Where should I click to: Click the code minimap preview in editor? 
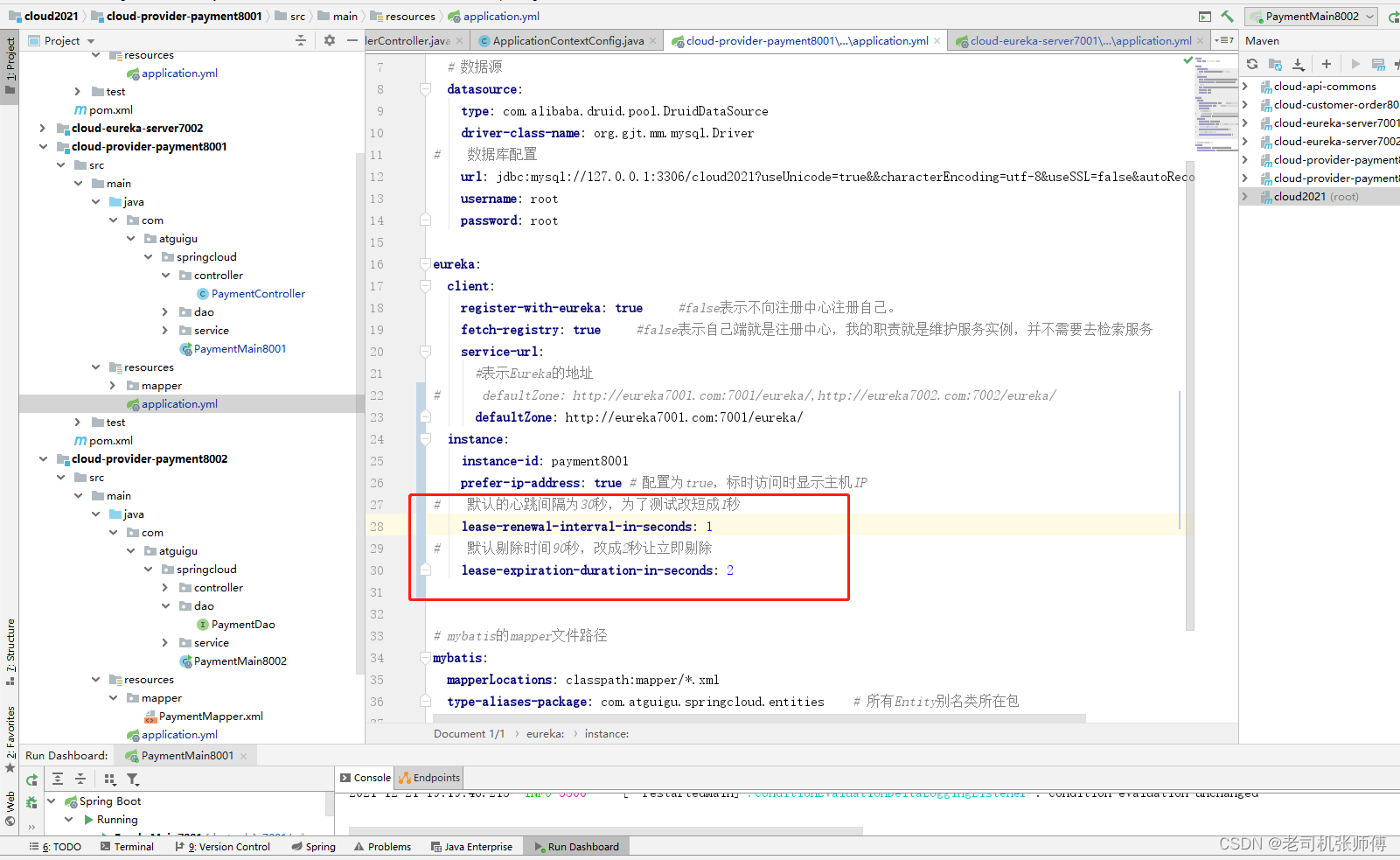pyautogui.click(x=1216, y=105)
